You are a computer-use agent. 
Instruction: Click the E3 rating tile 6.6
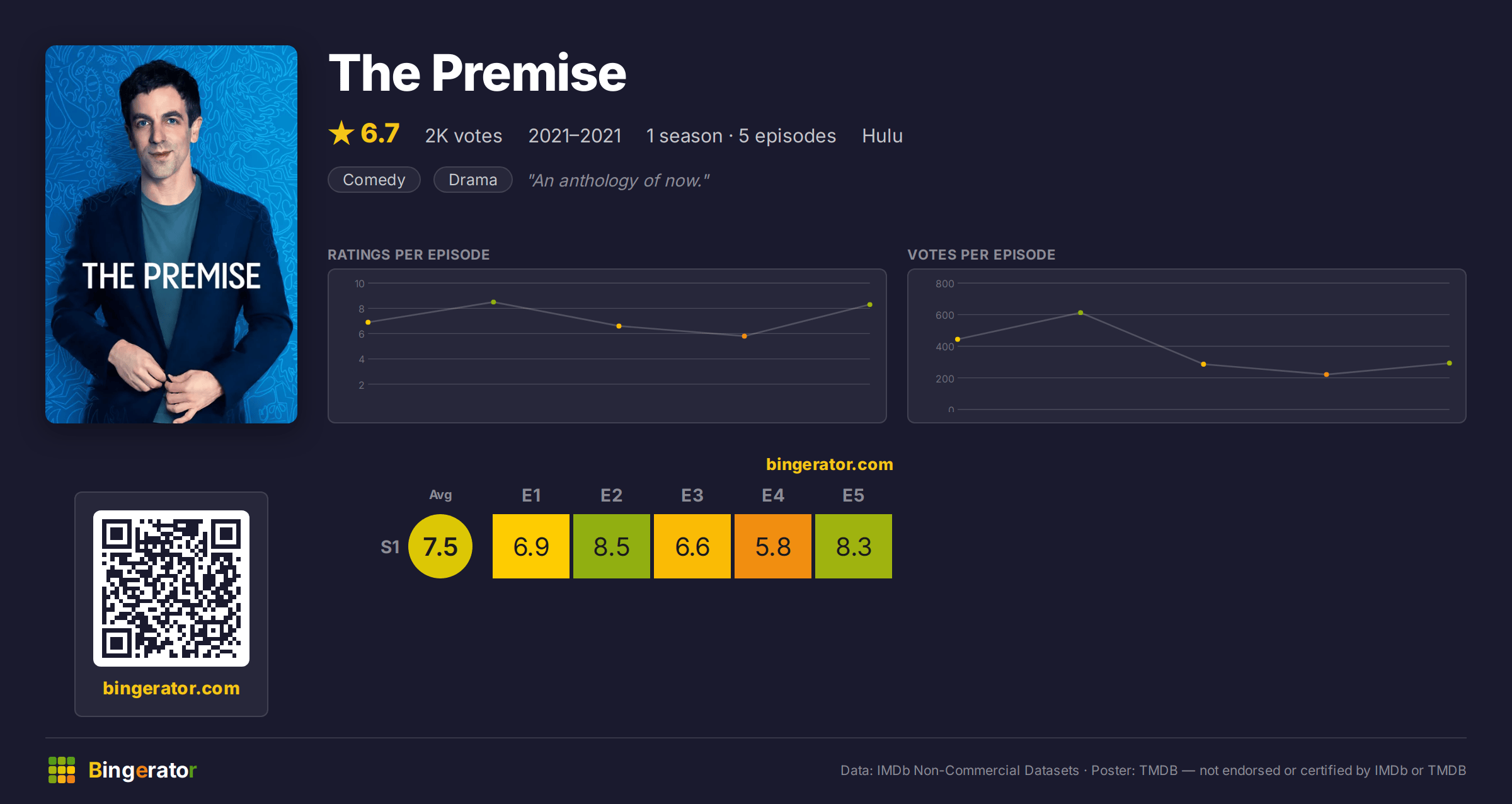pos(692,546)
